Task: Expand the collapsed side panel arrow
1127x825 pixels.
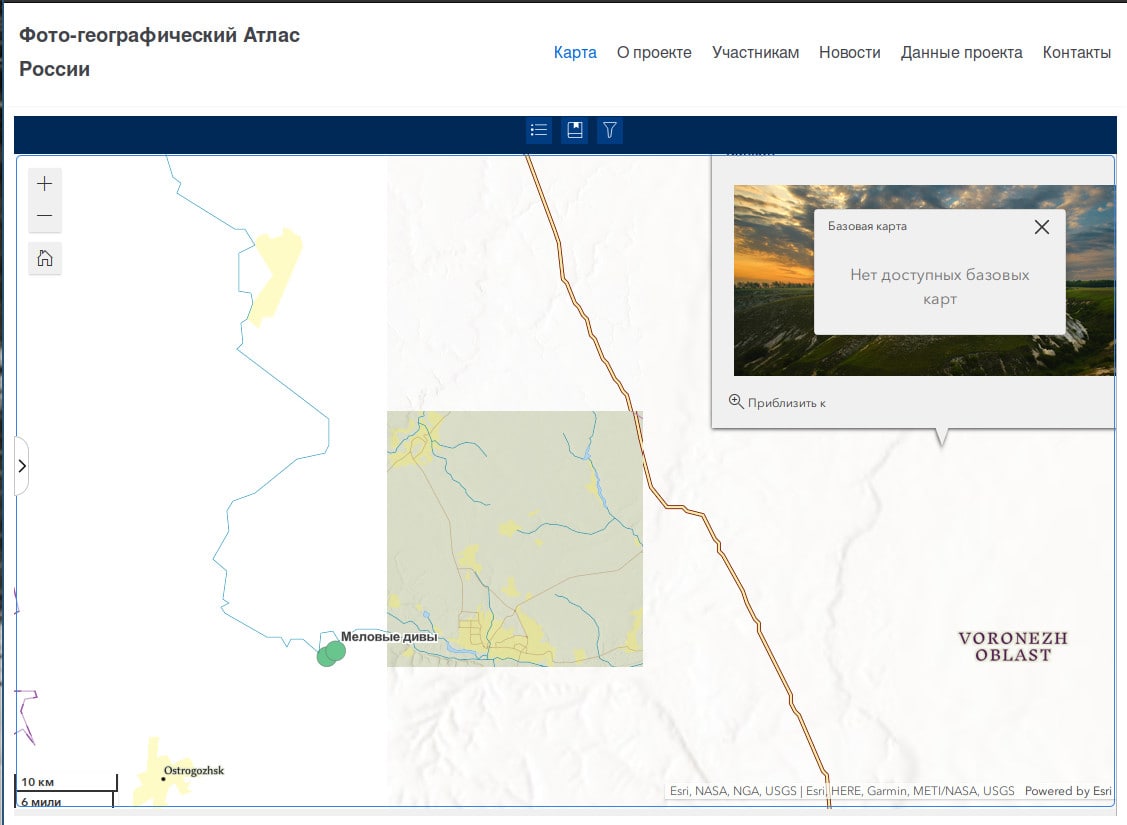Action: [x=22, y=466]
